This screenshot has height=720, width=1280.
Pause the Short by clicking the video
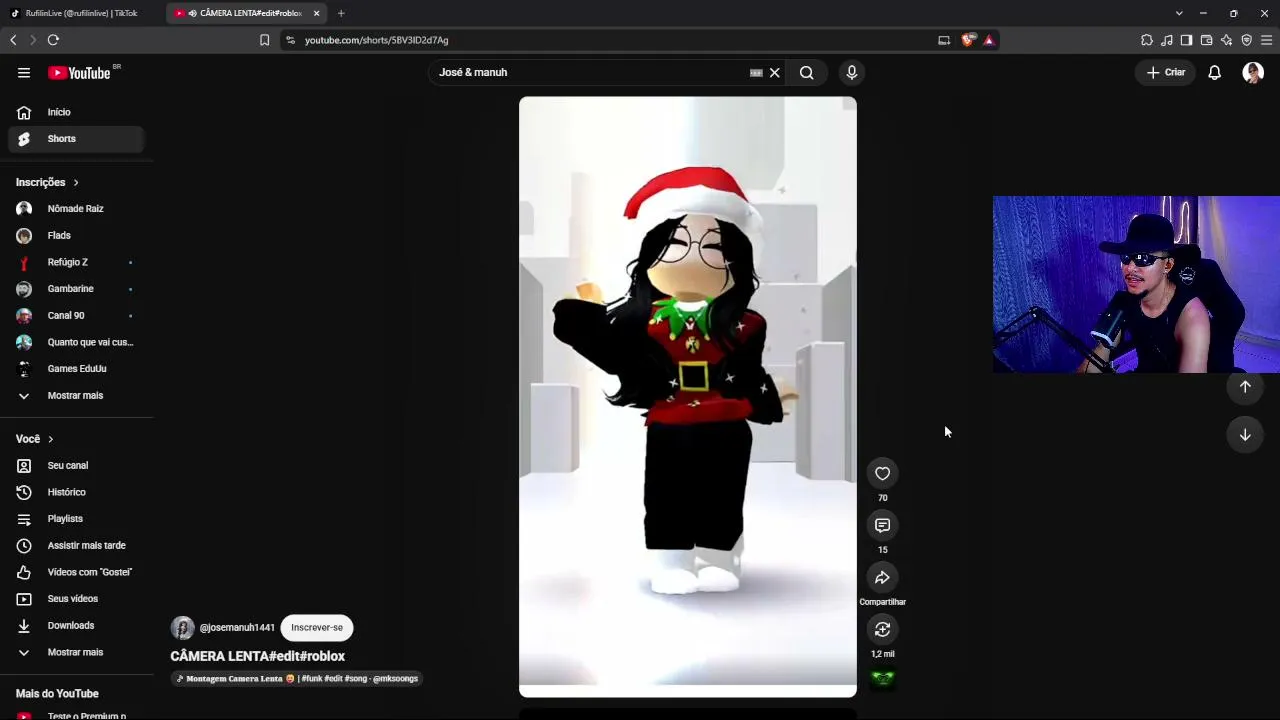tap(688, 397)
